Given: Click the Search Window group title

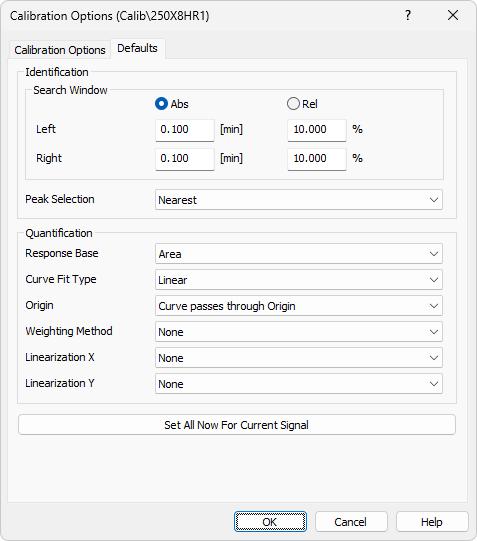Looking at the screenshot, I should click(70, 90).
